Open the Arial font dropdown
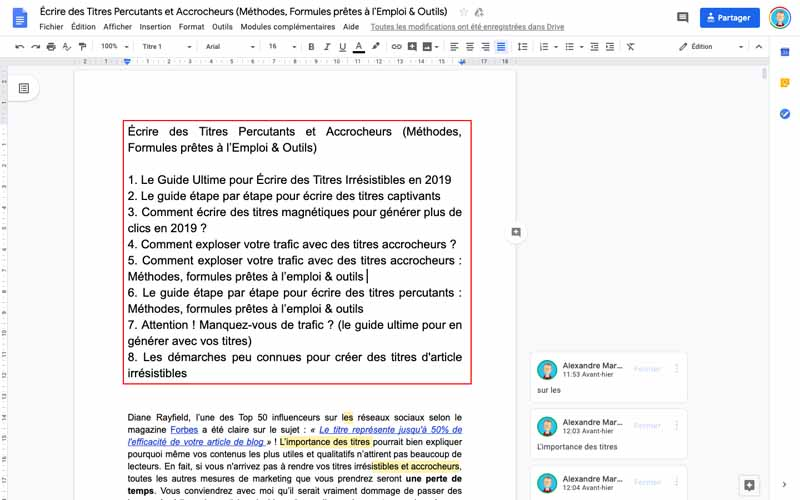 230,46
